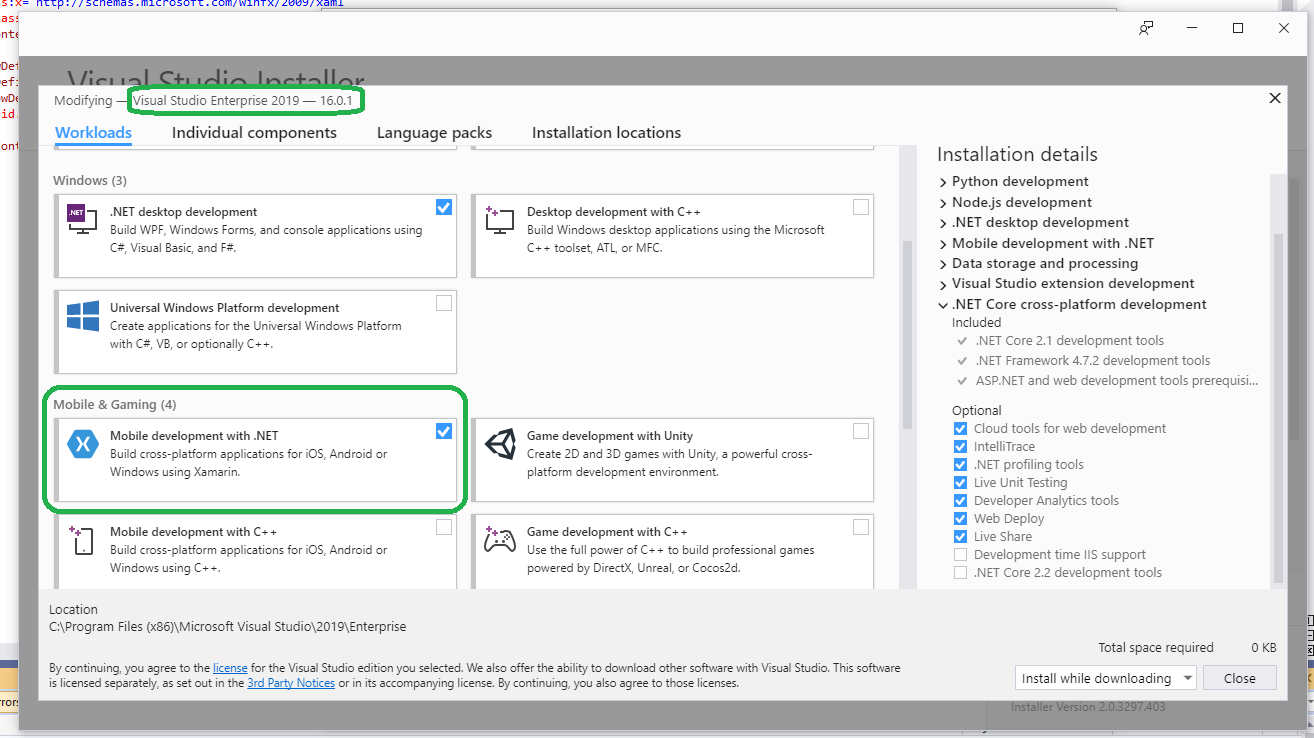Viewport: 1314px width, 738px height.
Task: Check .NET Core 2.2 development tools
Action: [961, 573]
